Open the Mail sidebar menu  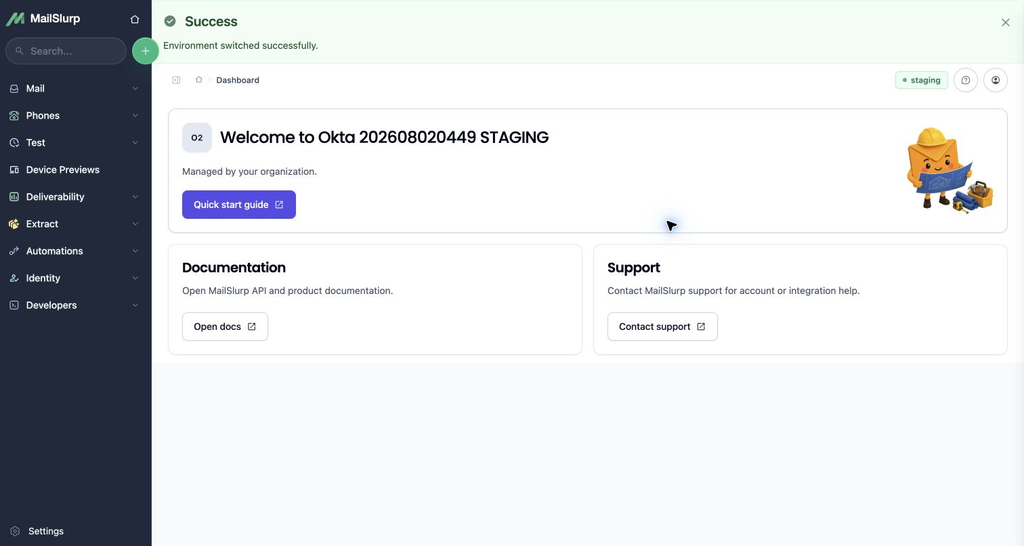point(74,89)
